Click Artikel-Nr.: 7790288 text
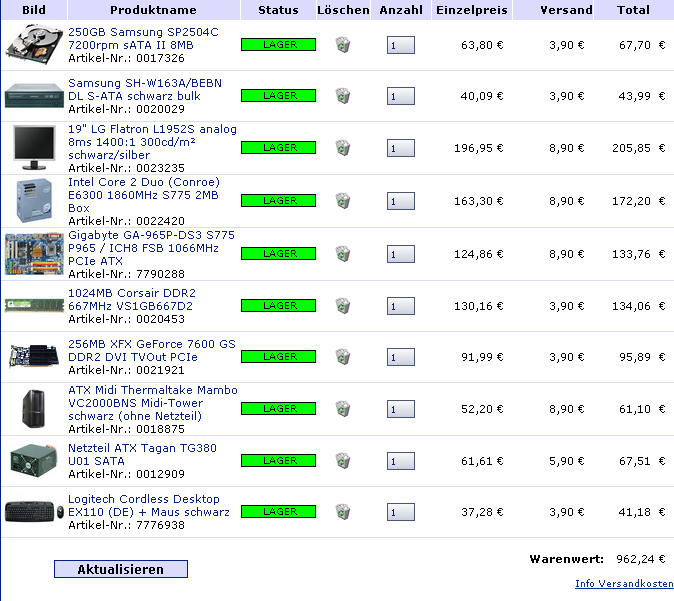Viewport: 674px width, 601px height. tap(126, 274)
